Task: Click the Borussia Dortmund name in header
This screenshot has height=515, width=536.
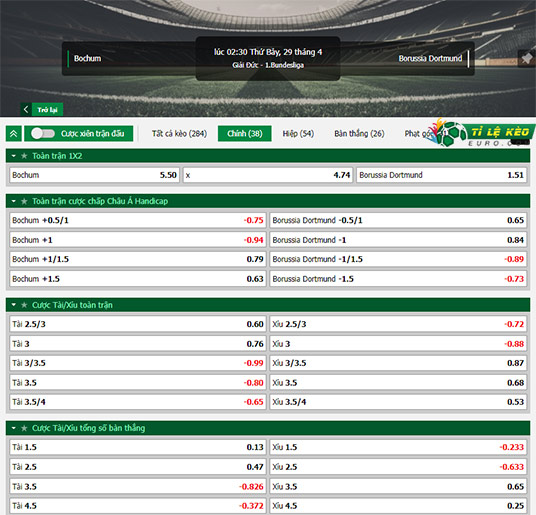Action: tap(430, 58)
